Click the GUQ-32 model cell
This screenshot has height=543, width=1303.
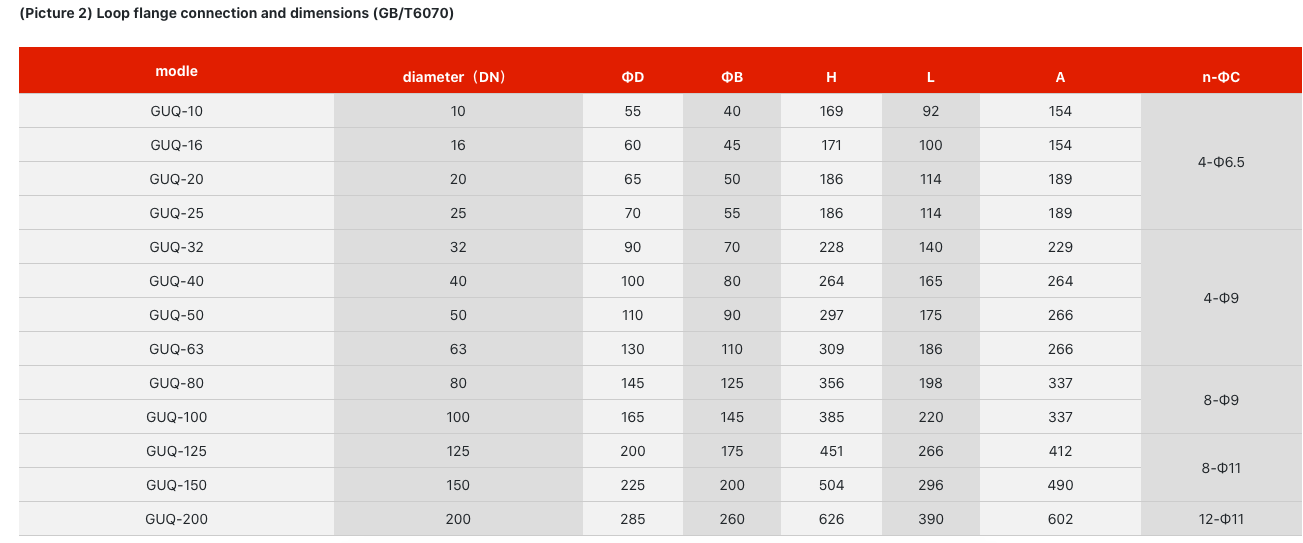tap(176, 247)
